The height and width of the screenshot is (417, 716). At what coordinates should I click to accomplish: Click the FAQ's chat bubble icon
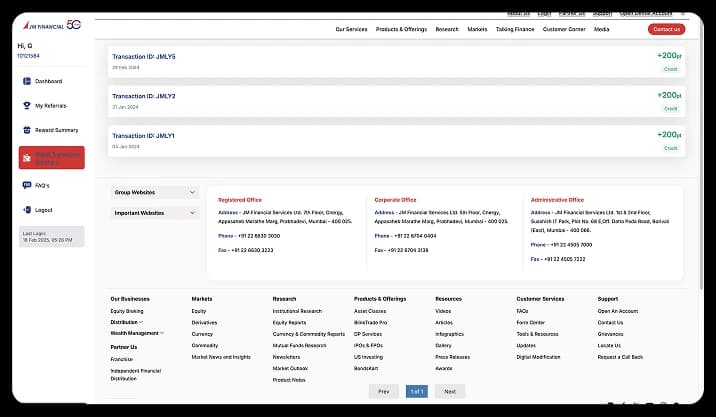click(27, 185)
